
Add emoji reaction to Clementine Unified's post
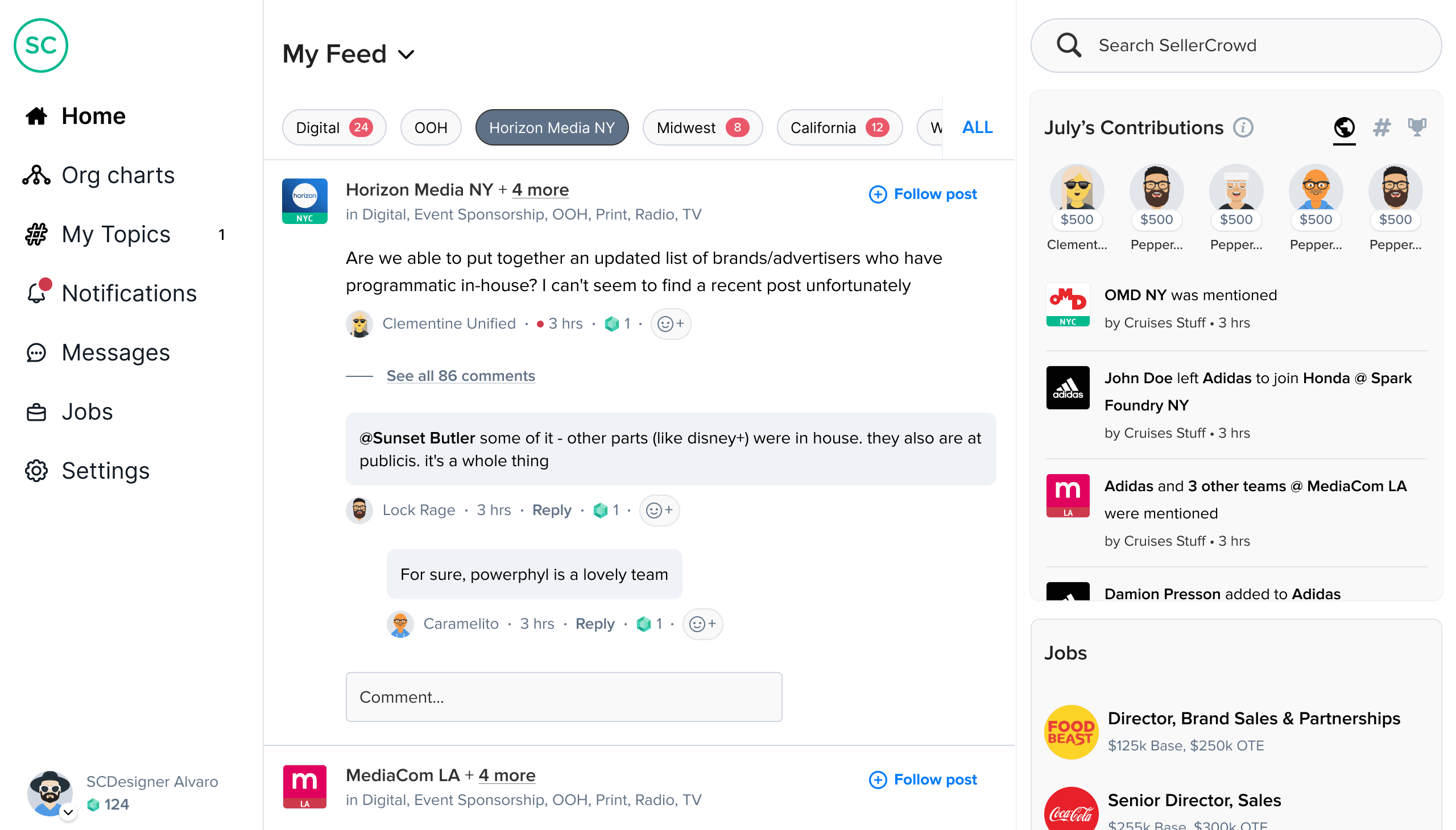(x=670, y=324)
